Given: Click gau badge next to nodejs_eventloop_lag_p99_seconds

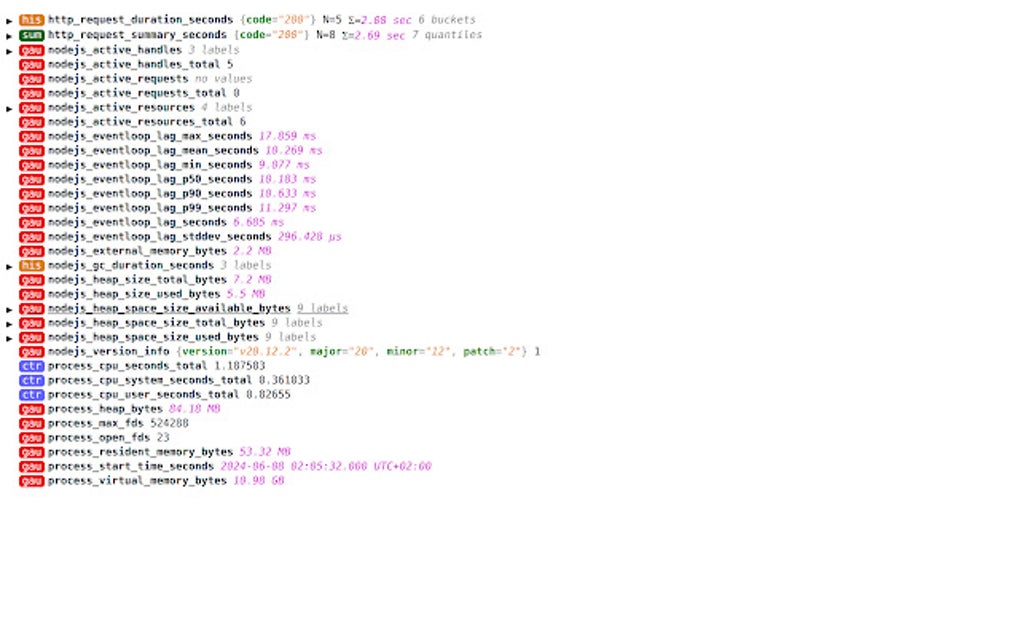Looking at the screenshot, I should [31, 208].
